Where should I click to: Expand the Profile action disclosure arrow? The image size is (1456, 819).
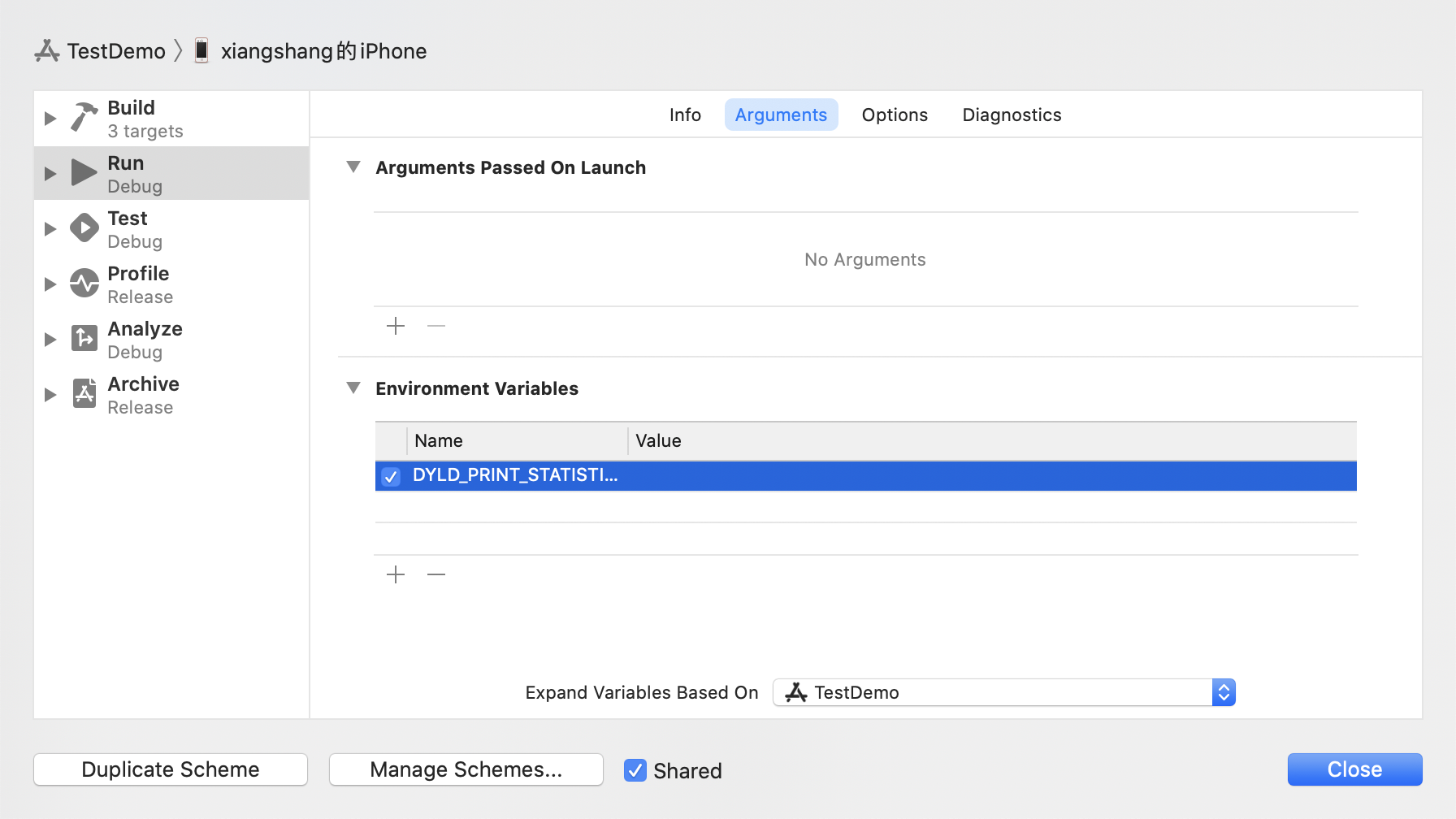pyautogui.click(x=50, y=284)
